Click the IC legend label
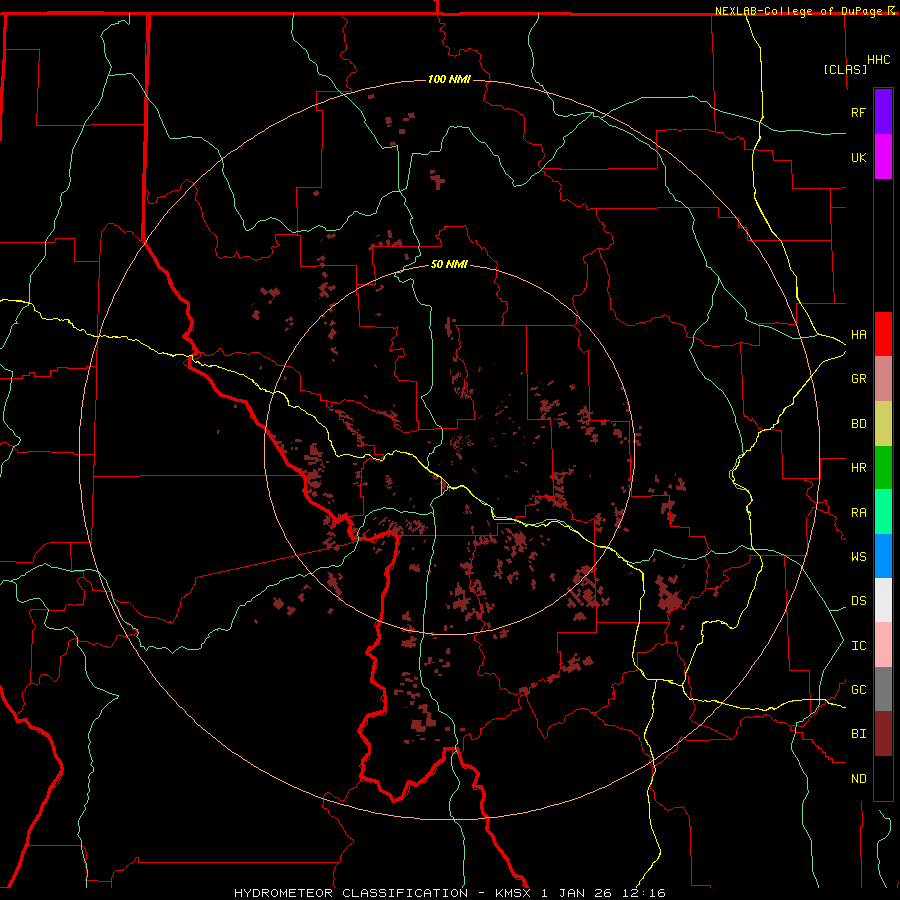 coord(858,646)
